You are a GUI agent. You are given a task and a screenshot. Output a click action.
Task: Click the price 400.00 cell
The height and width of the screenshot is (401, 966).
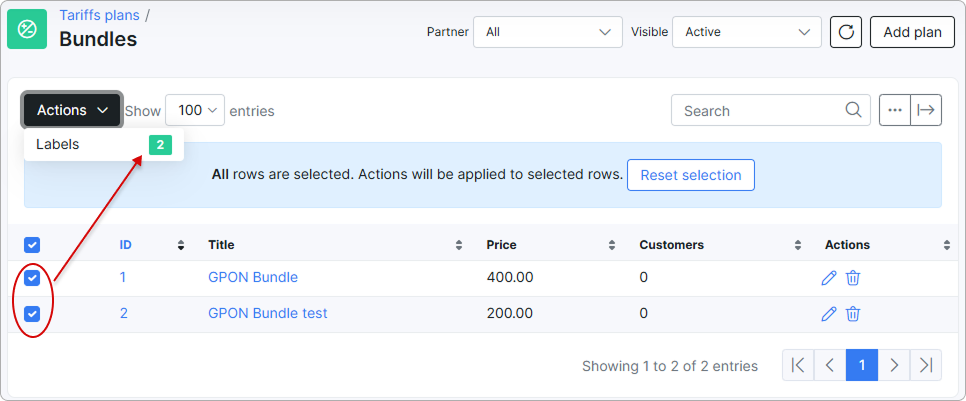point(510,278)
